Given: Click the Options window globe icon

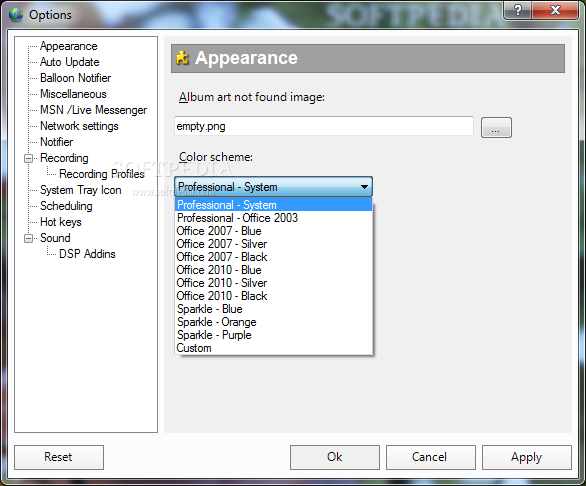Looking at the screenshot, I should (16, 15).
